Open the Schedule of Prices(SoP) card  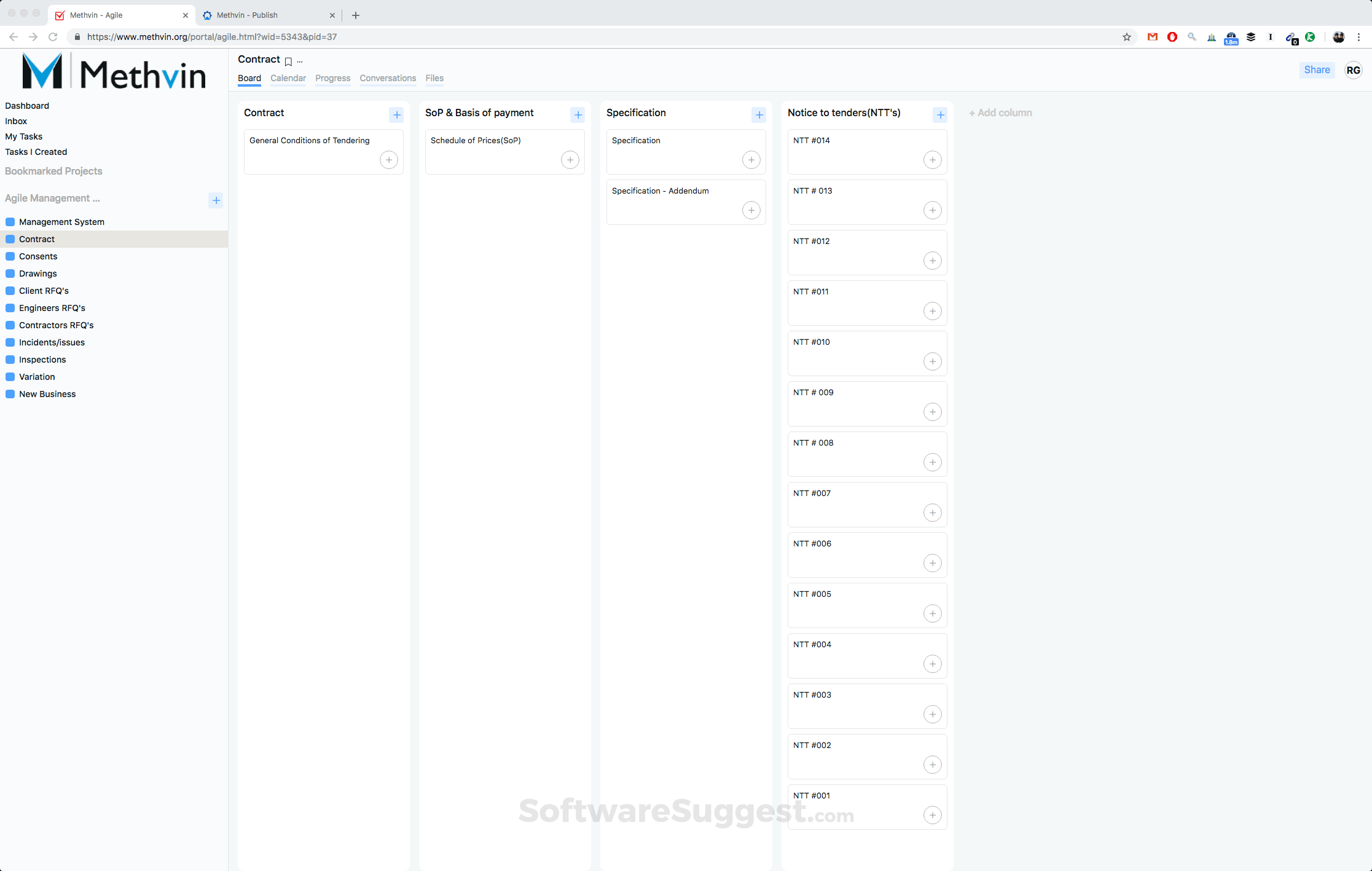point(476,141)
